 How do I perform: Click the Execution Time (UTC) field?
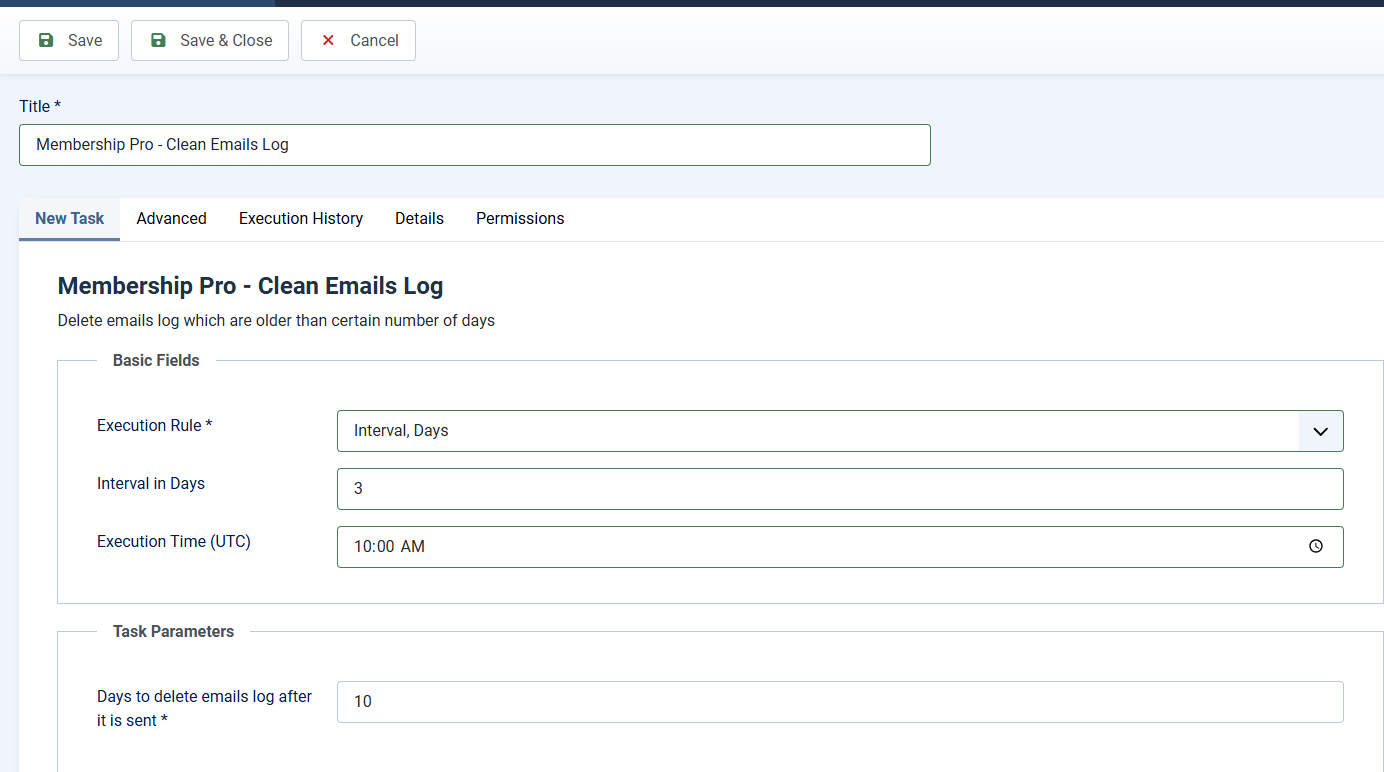click(x=840, y=547)
